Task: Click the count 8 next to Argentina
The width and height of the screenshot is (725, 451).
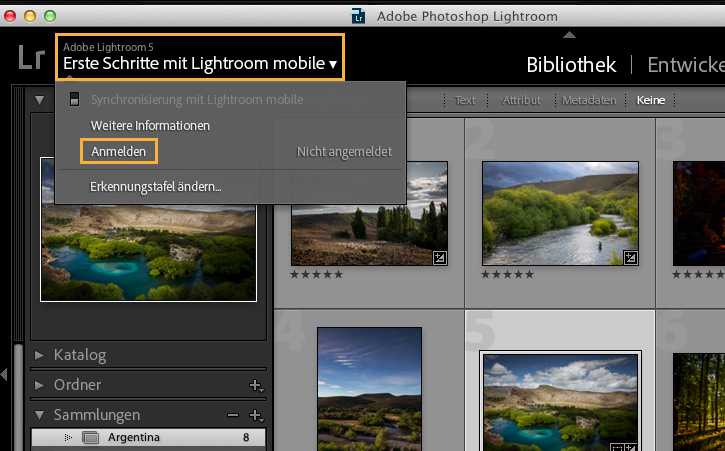Action: (x=246, y=437)
